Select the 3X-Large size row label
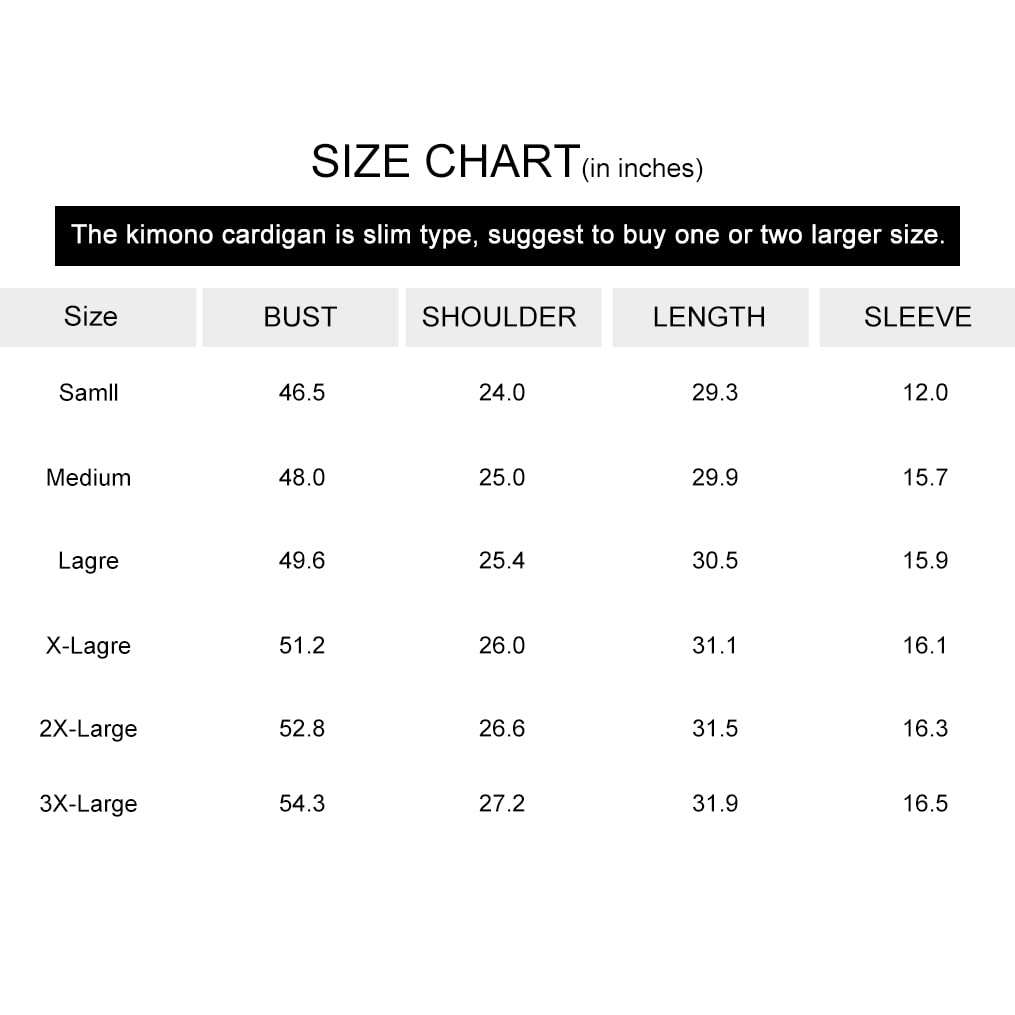1015x1015 pixels. pos(89,804)
